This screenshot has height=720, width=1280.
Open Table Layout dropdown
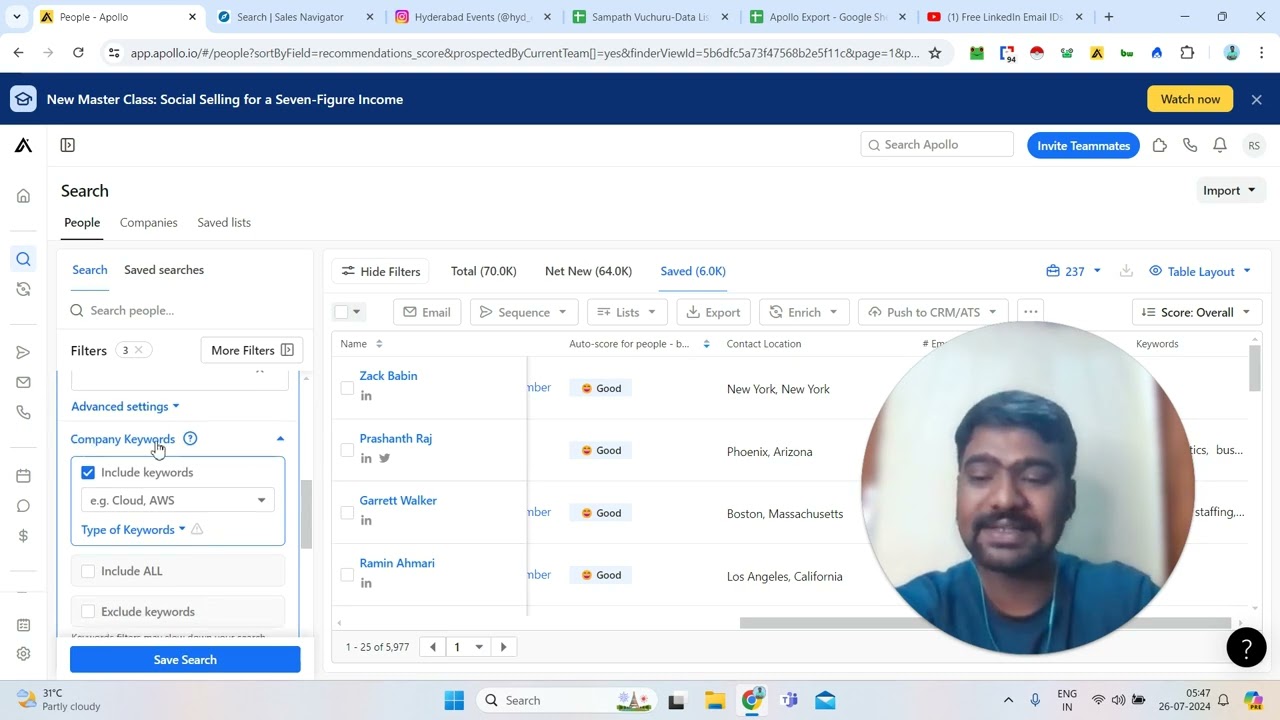(1200, 271)
